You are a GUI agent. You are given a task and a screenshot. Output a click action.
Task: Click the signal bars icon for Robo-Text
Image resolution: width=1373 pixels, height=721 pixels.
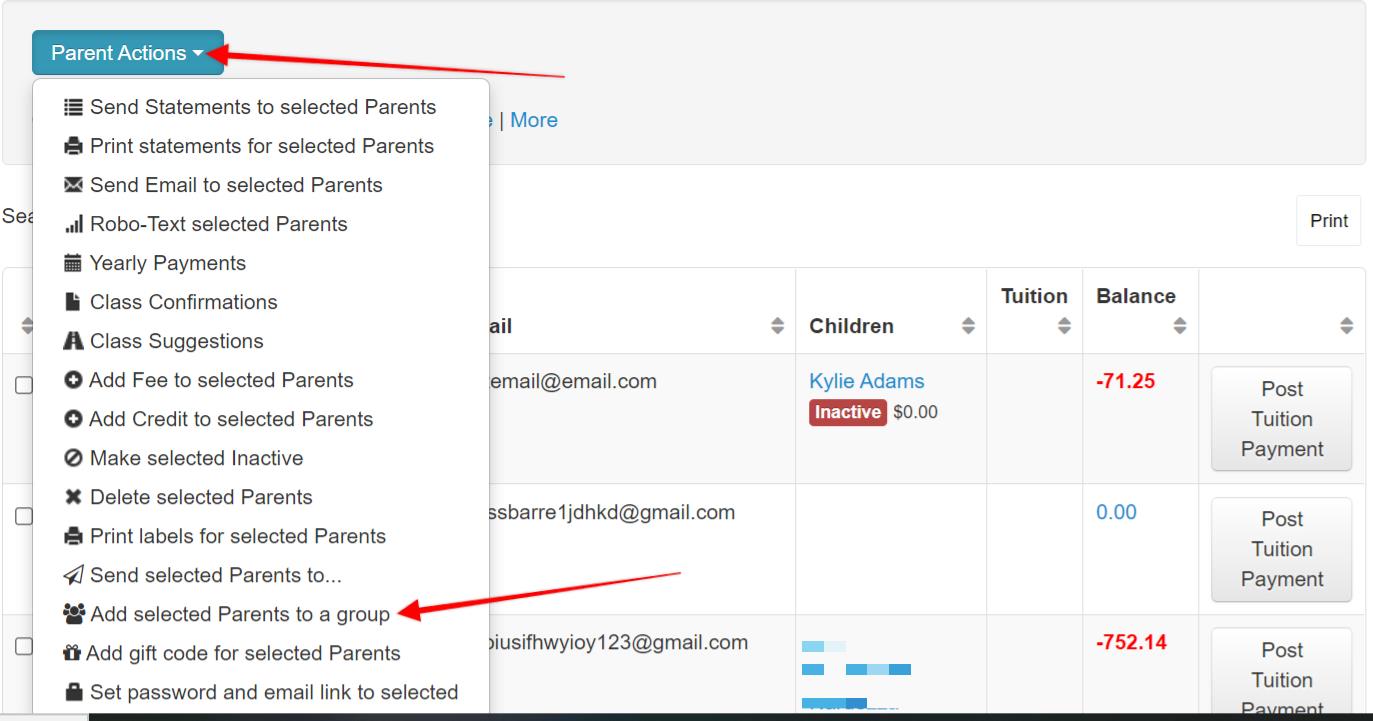click(73, 225)
